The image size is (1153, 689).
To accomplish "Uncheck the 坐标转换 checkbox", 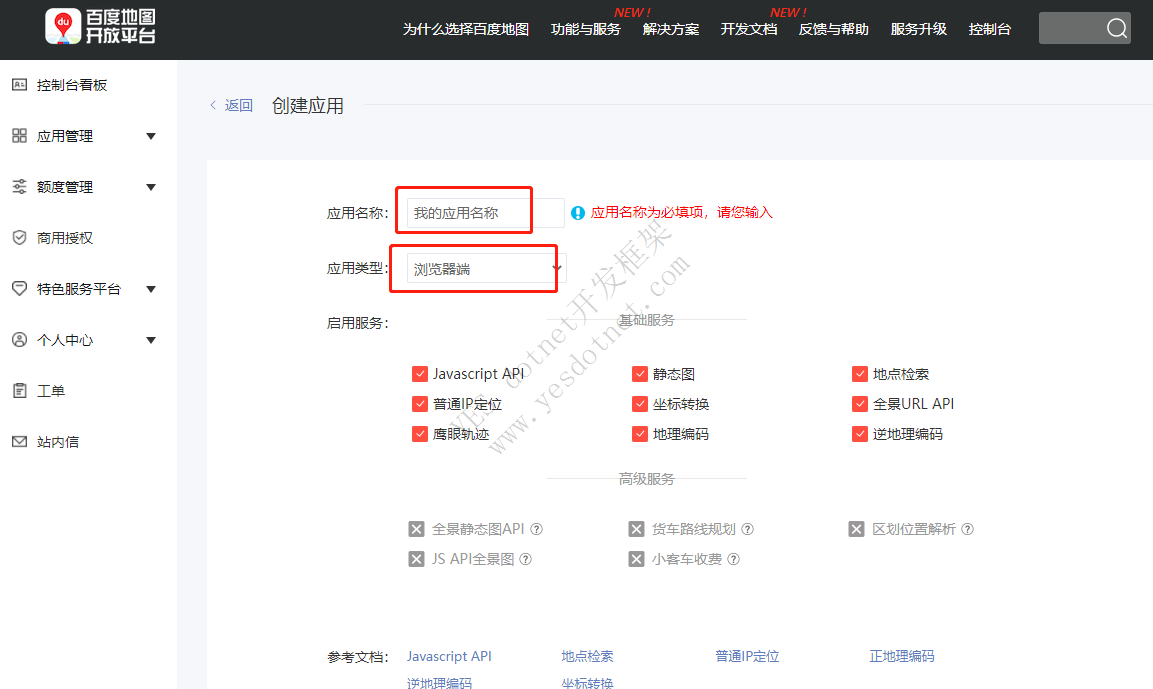I will [x=640, y=404].
